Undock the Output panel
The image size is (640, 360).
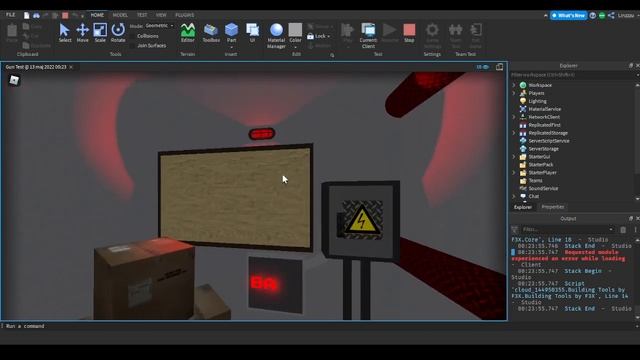click(x=631, y=218)
